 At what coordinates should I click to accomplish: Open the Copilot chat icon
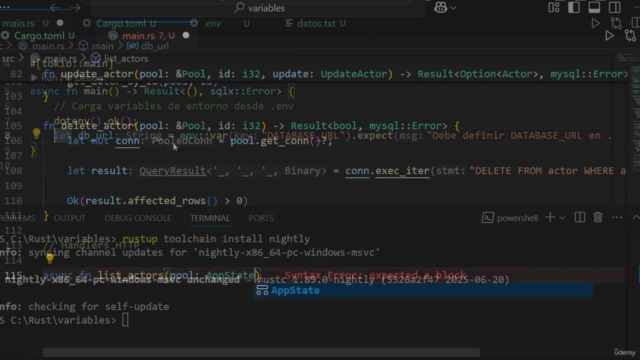[x=440, y=7]
